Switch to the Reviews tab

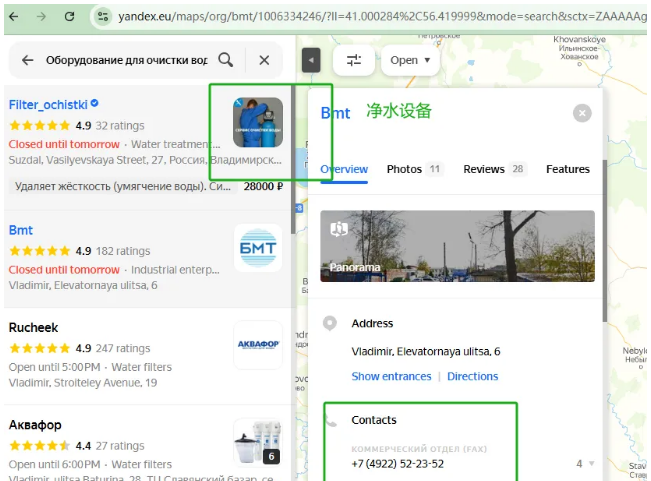(x=495, y=169)
